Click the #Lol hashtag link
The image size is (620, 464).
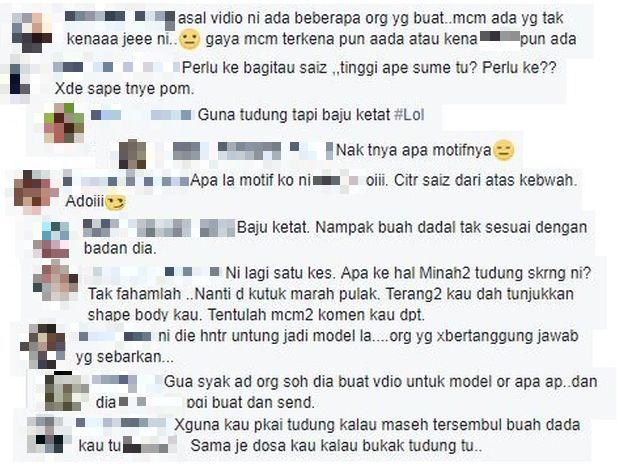pos(409,115)
